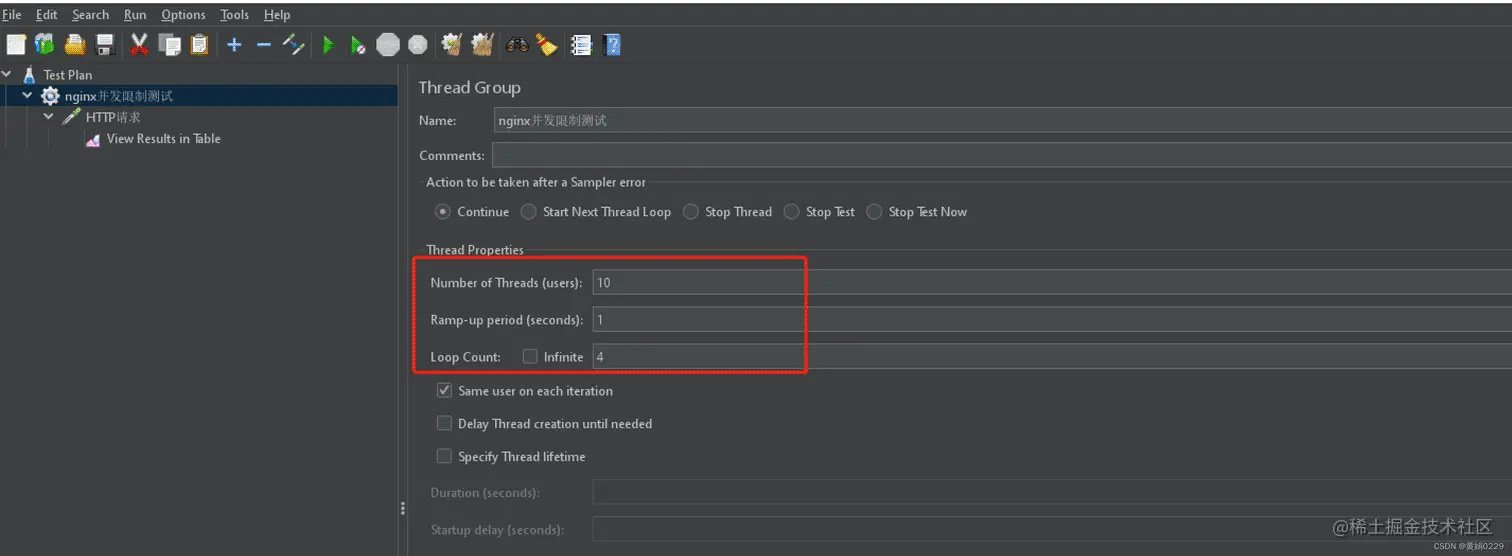Enable Delay Thread creation until needed
The image size is (1512, 556).
pyautogui.click(x=444, y=424)
